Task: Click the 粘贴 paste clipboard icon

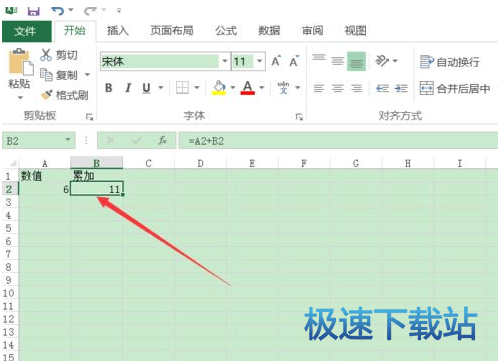Action: pos(21,61)
